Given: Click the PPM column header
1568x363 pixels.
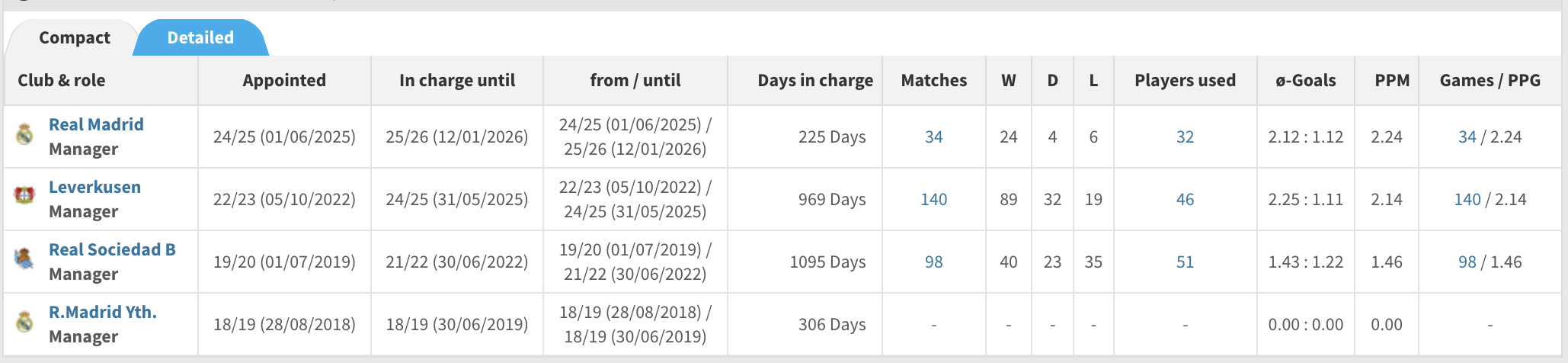Looking at the screenshot, I should [x=1391, y=81].
